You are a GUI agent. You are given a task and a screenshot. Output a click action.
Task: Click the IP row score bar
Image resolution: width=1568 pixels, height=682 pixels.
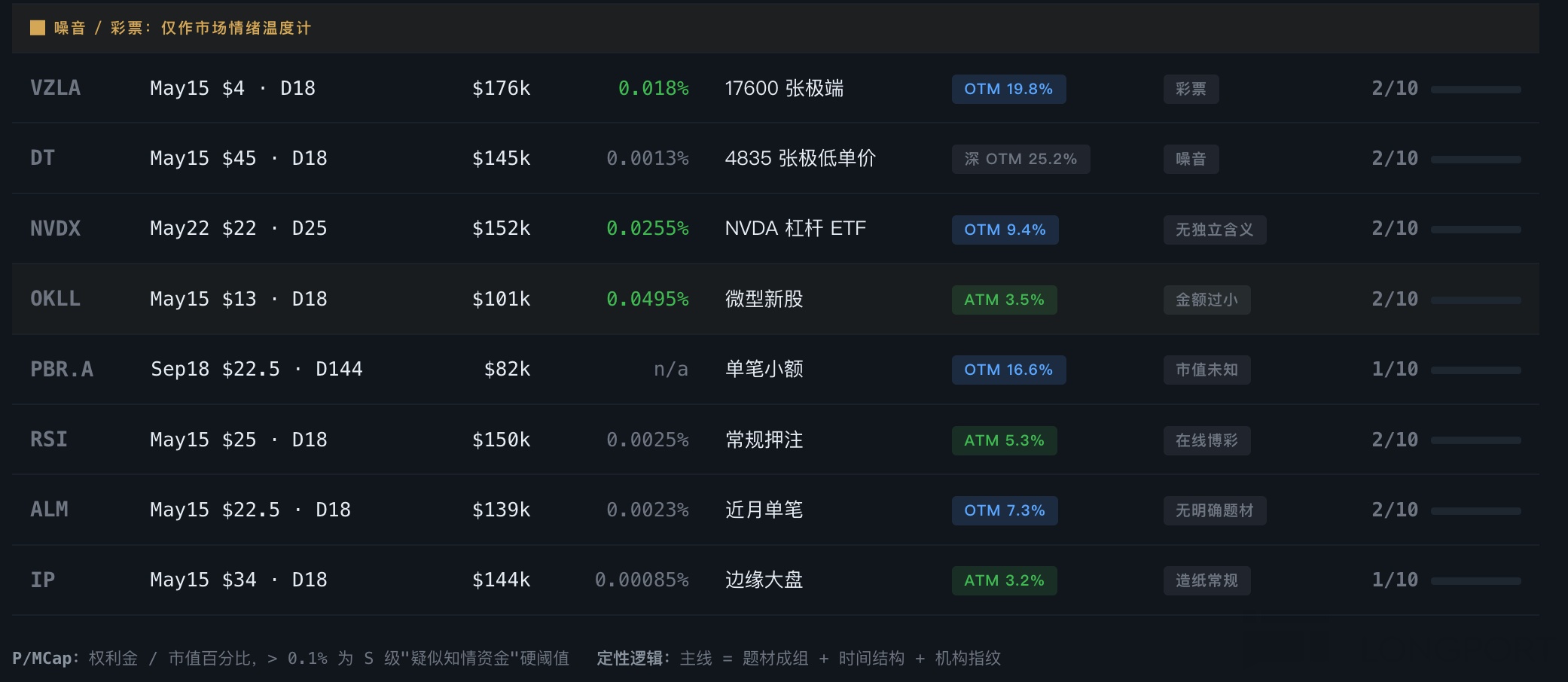click(1475, 581)
